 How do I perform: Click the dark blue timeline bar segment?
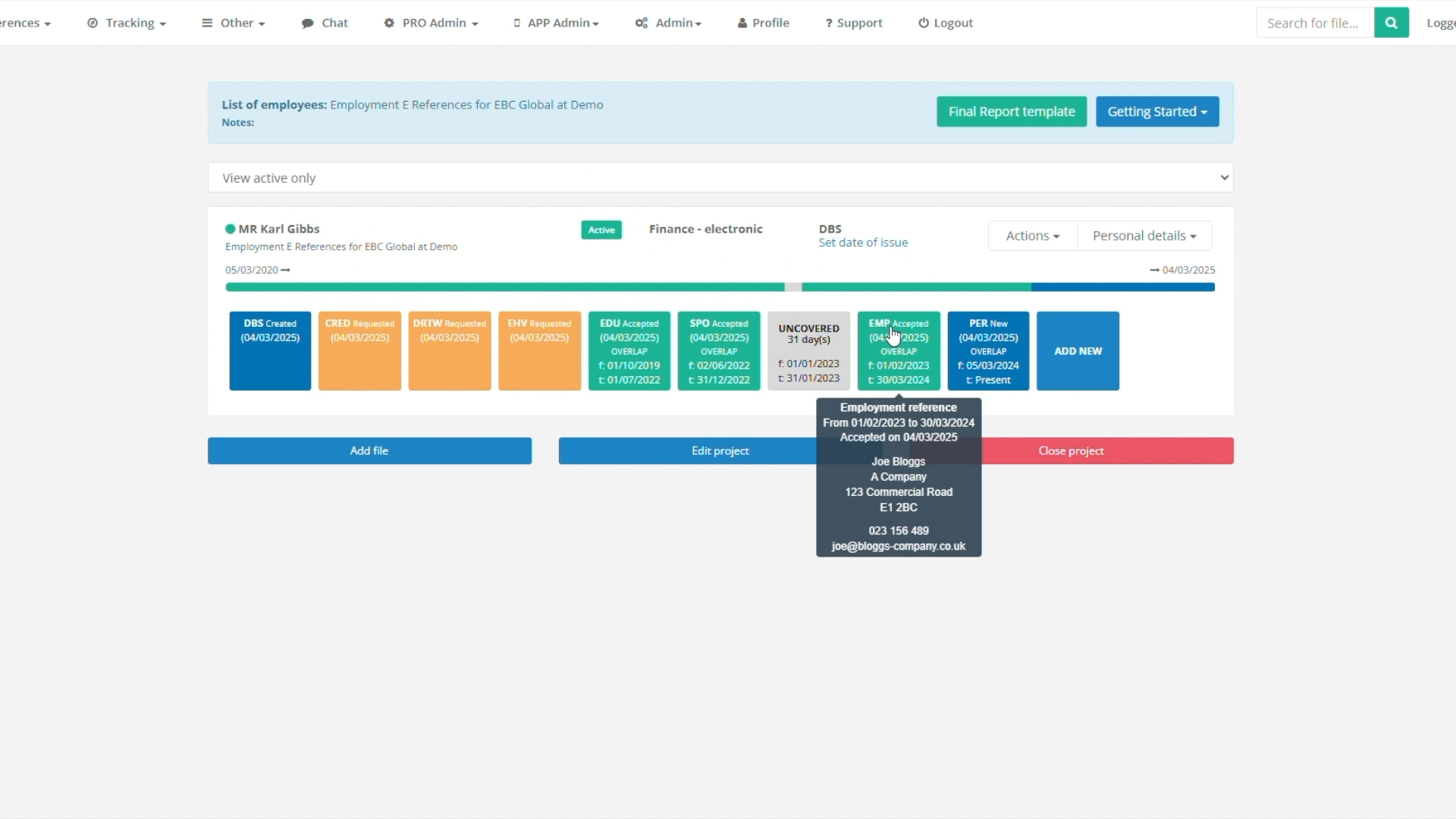click(x=1122, y=287)
